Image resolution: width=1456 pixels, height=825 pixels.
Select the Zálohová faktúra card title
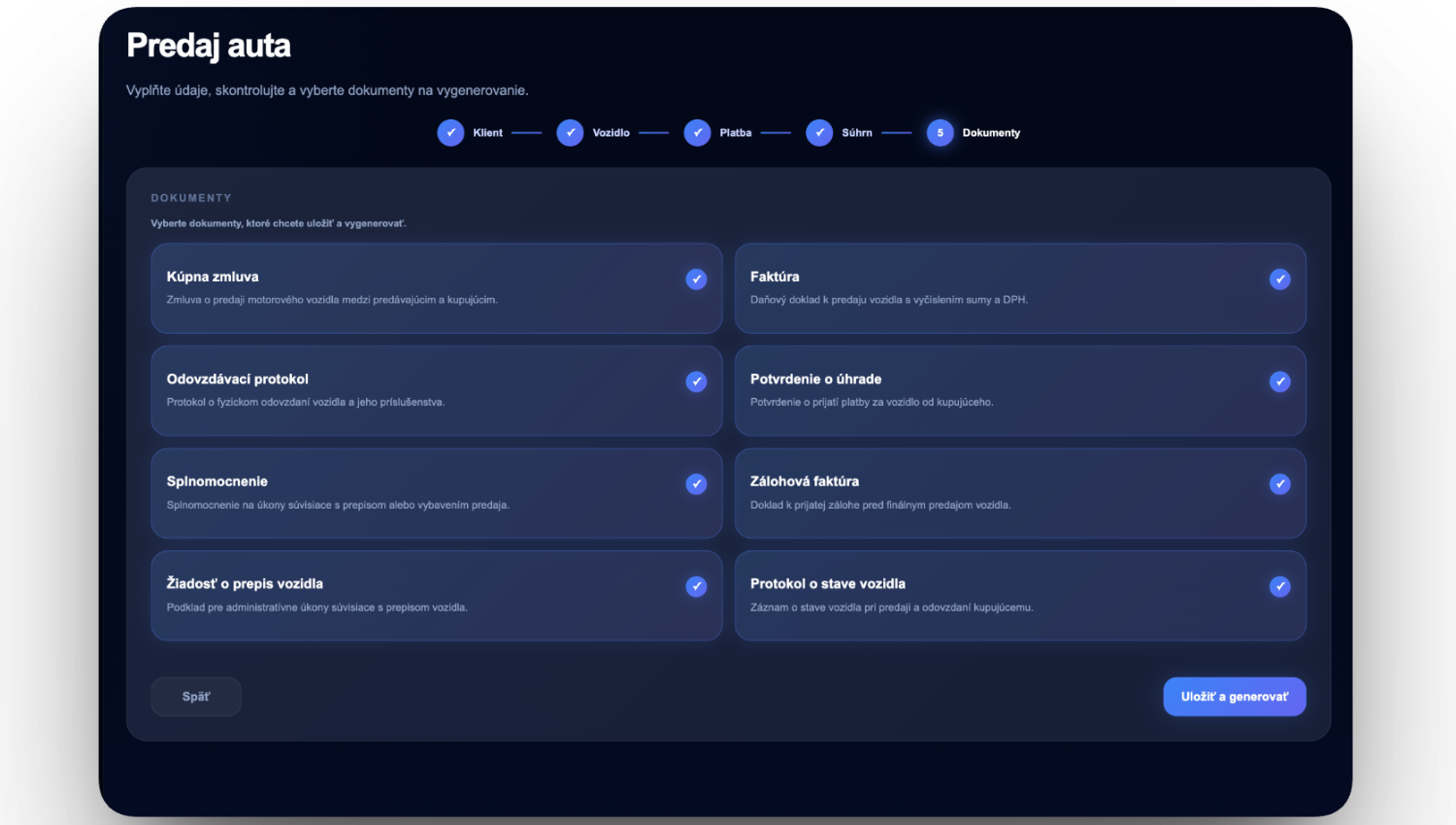(x=804, y=481)
